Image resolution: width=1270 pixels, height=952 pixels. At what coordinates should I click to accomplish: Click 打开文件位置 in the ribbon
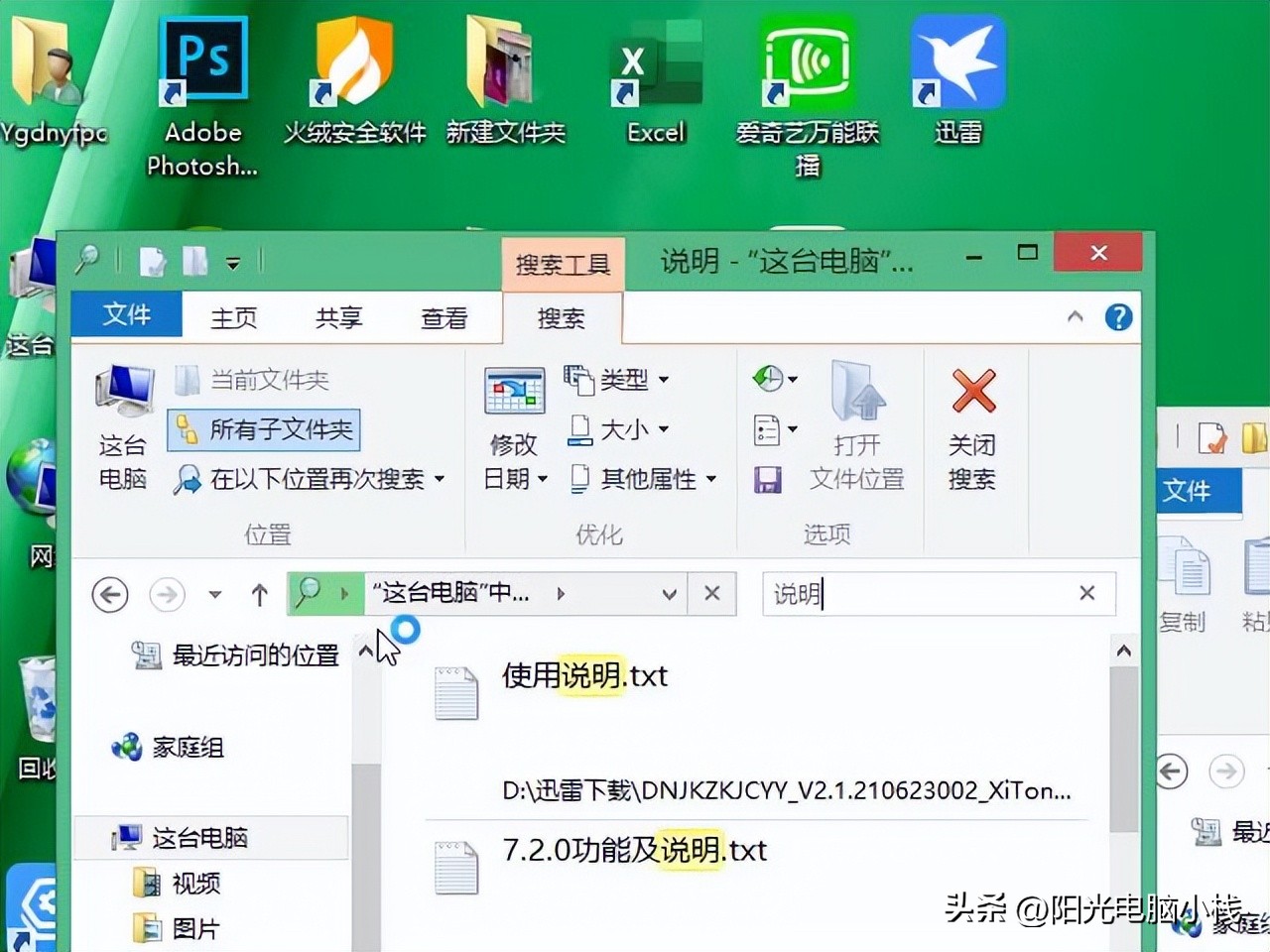857,426
